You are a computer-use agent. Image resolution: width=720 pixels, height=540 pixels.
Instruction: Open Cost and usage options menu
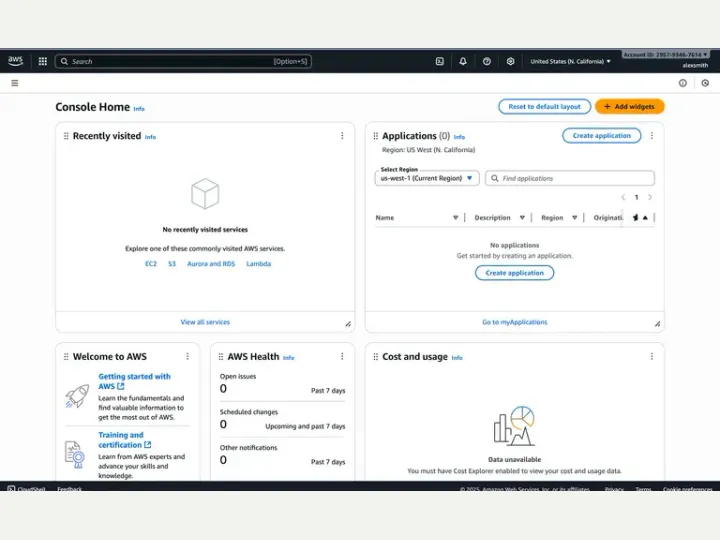(652, 356)
